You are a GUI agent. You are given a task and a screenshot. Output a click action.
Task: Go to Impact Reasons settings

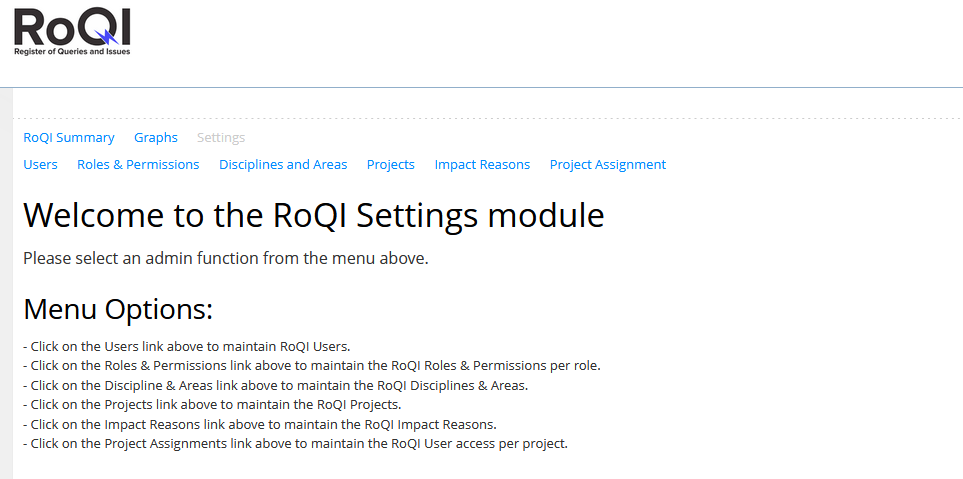[x=482, y=165]
